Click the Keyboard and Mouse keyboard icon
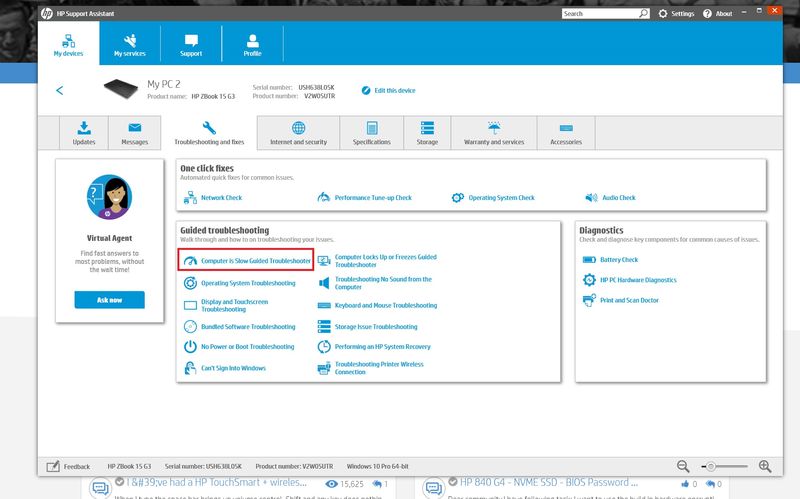This screenshot has height=499, width=800. [x=324, y=305]
